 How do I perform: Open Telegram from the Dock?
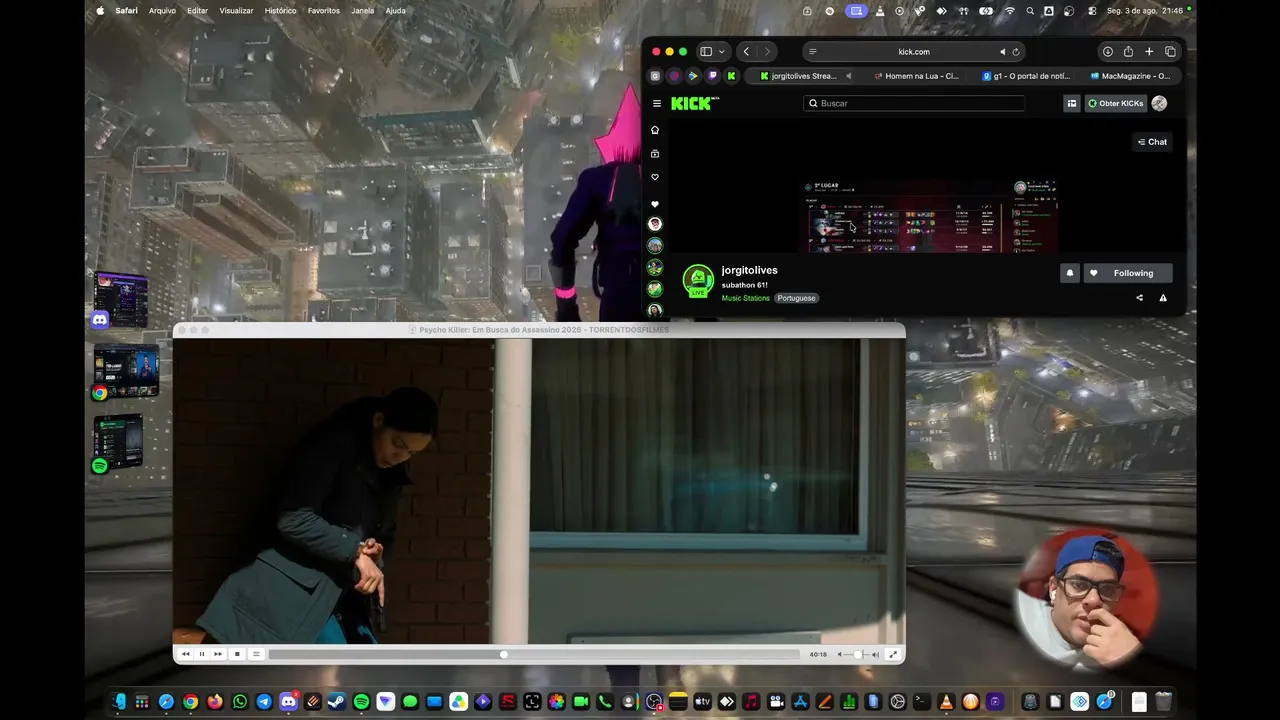point(264,702)
